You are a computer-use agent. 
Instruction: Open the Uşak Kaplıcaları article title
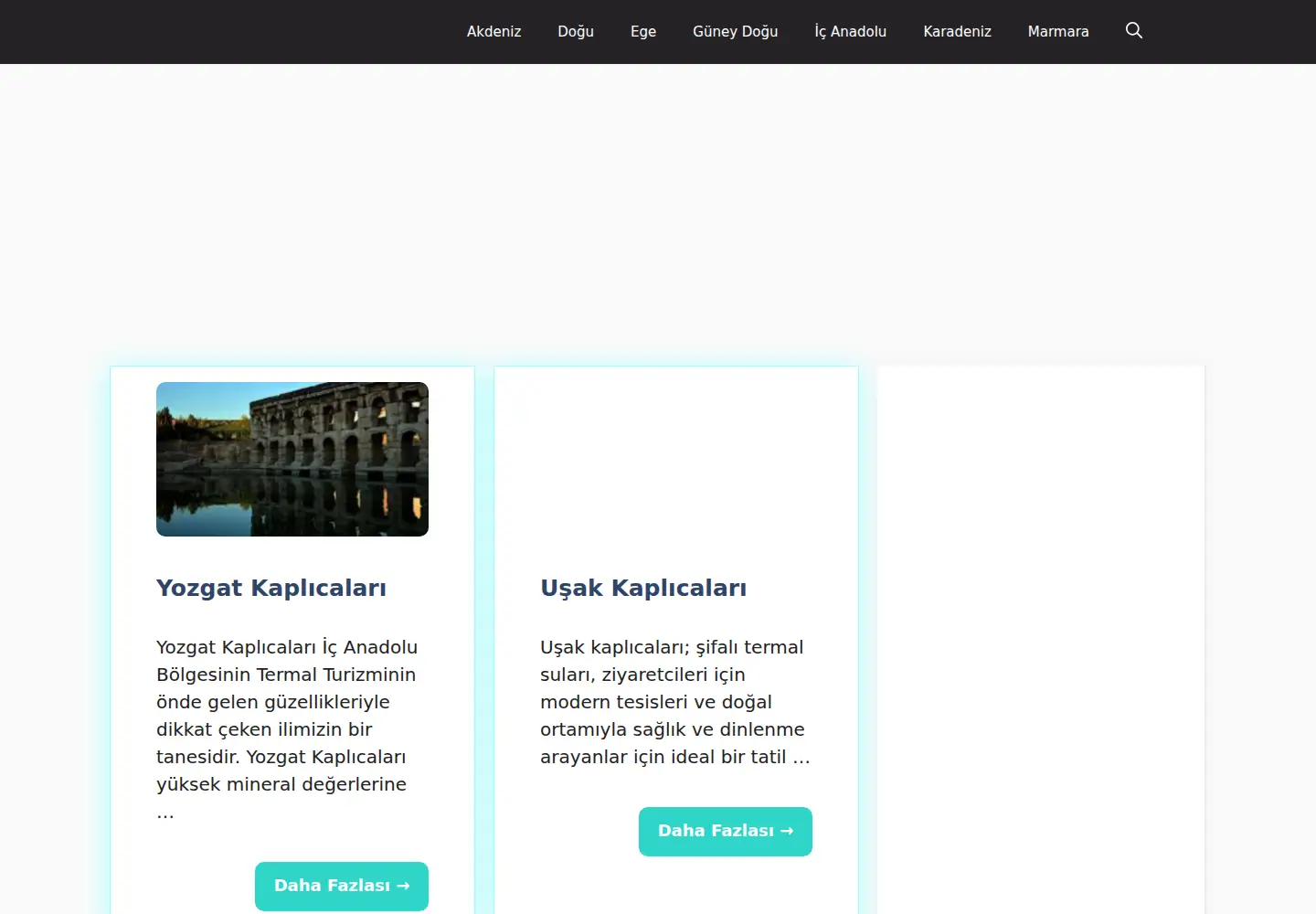643,588
